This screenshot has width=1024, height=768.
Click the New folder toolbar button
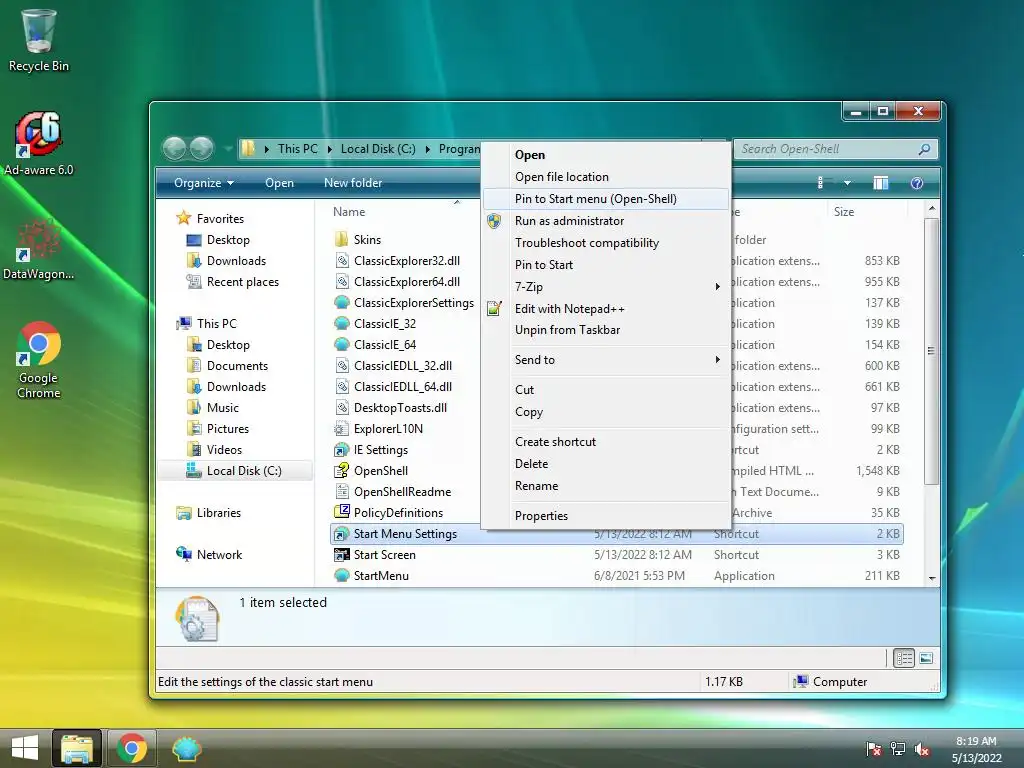click(x=353, y=183)
